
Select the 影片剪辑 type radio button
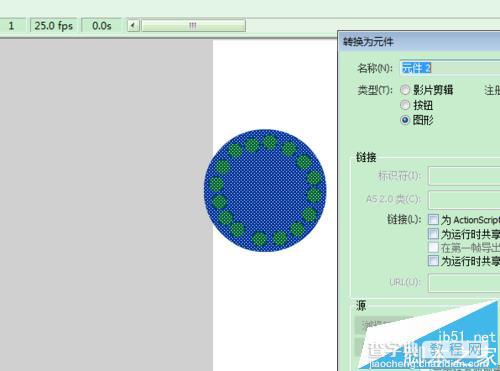coord(405,90)
